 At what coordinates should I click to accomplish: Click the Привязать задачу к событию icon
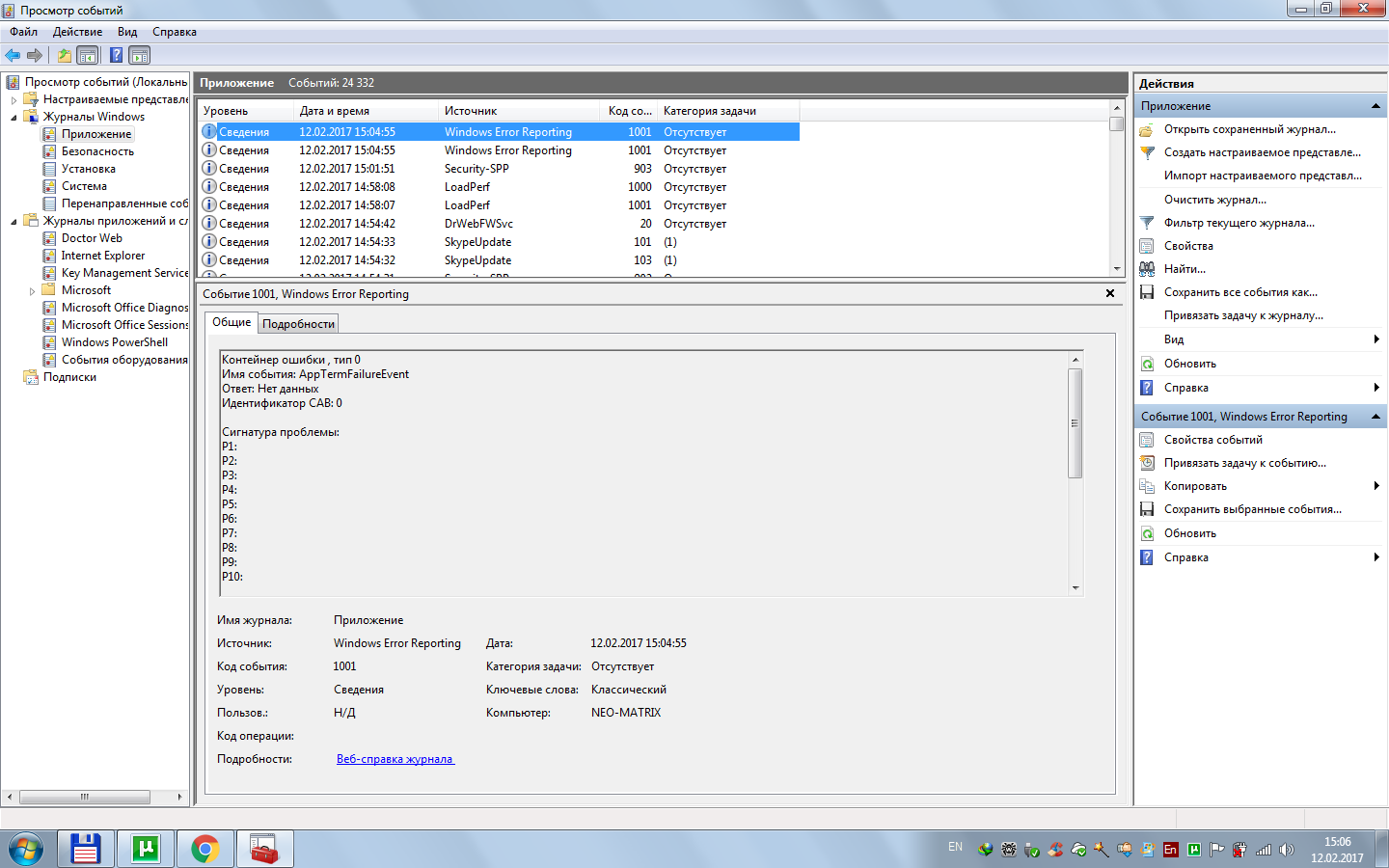coord(1147,463)
